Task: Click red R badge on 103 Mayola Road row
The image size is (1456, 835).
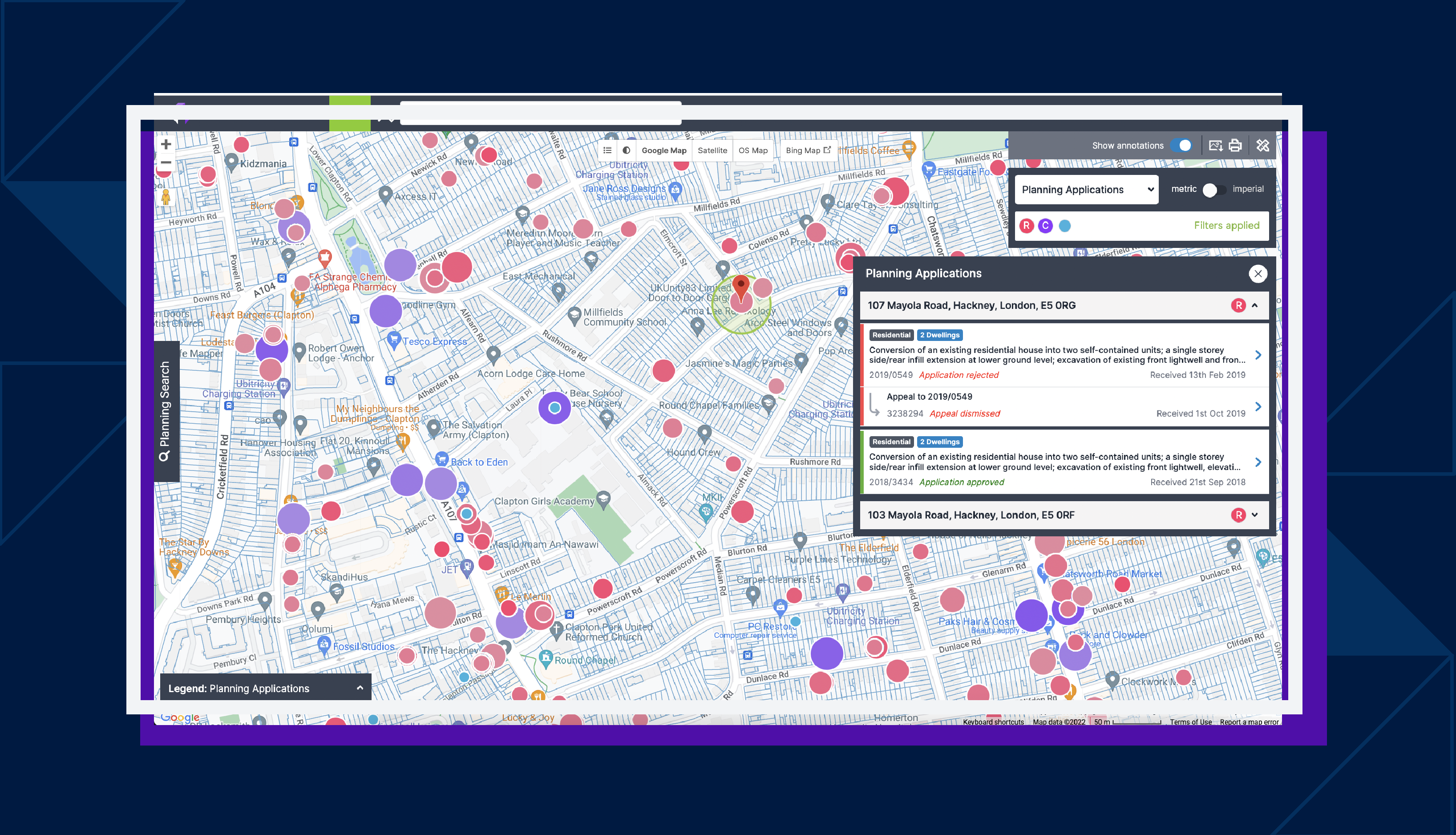Action: 1238,515
